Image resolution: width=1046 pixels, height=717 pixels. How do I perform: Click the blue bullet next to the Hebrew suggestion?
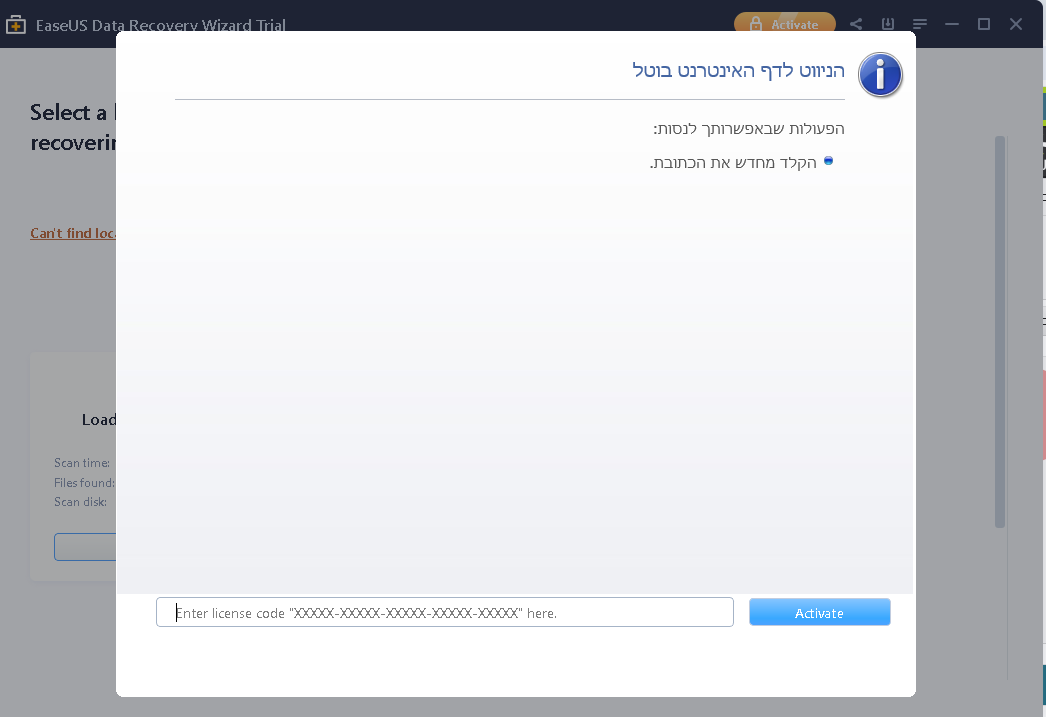[829, 161]
